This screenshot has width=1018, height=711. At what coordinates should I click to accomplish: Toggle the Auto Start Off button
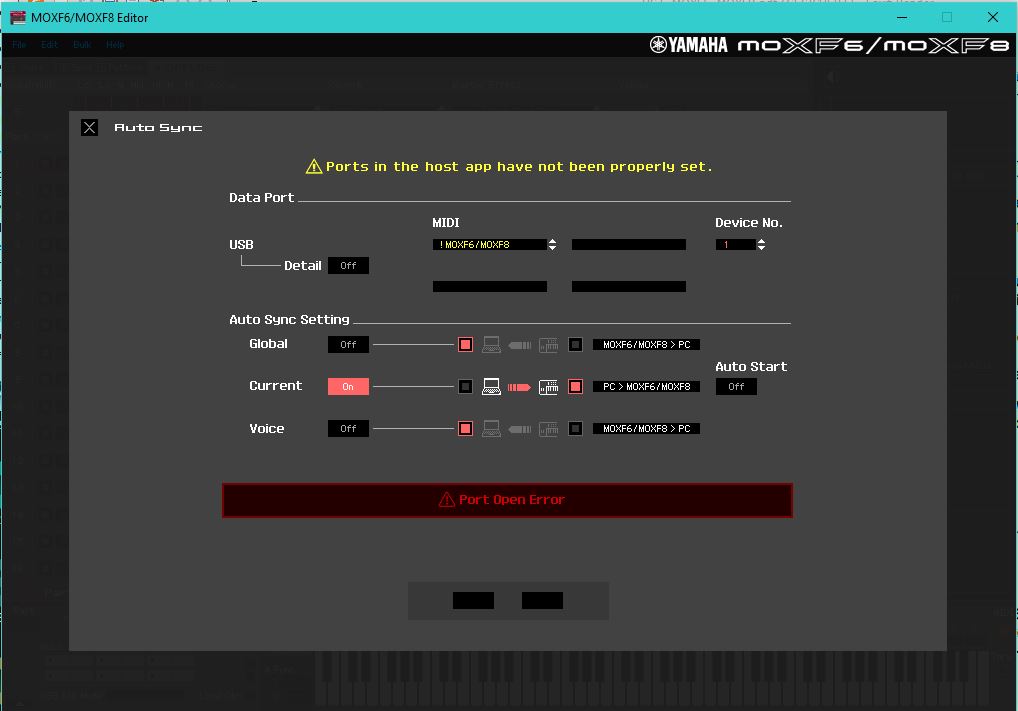point(736,386)
